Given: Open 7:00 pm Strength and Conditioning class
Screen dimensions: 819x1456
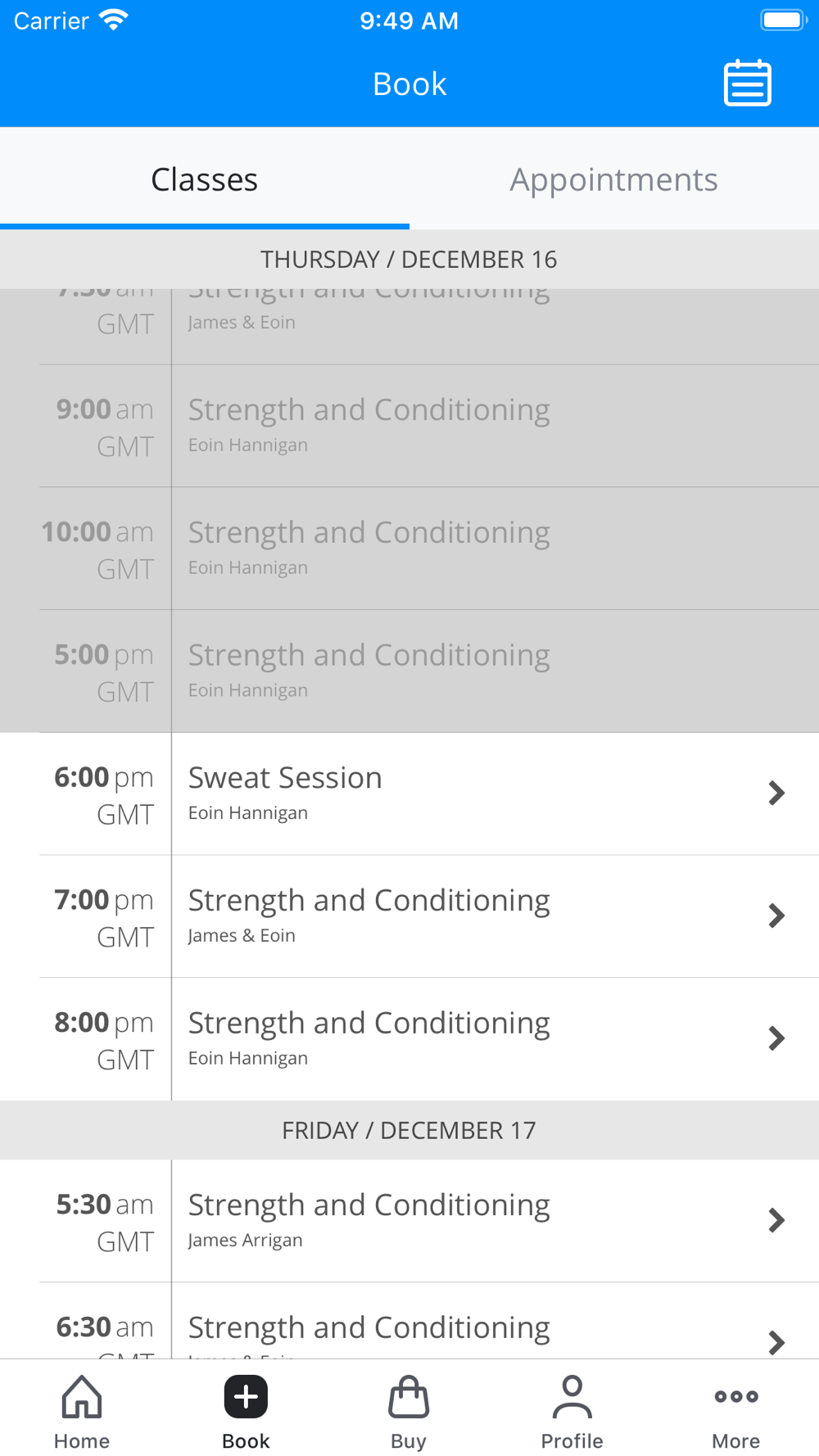Looking at the screenshot, I should point(409,916).
